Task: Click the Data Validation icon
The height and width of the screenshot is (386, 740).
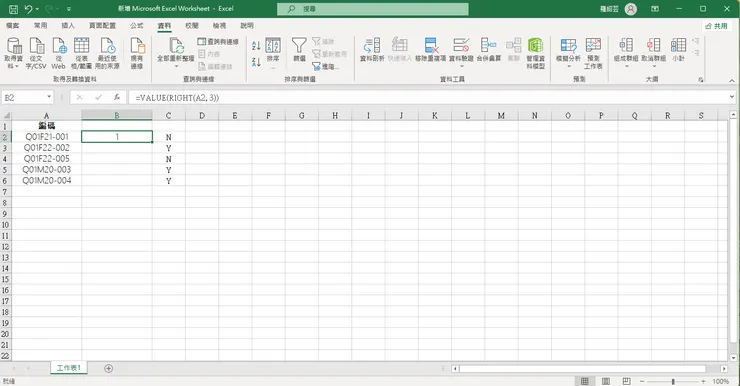Action: [x=461, y=46]
